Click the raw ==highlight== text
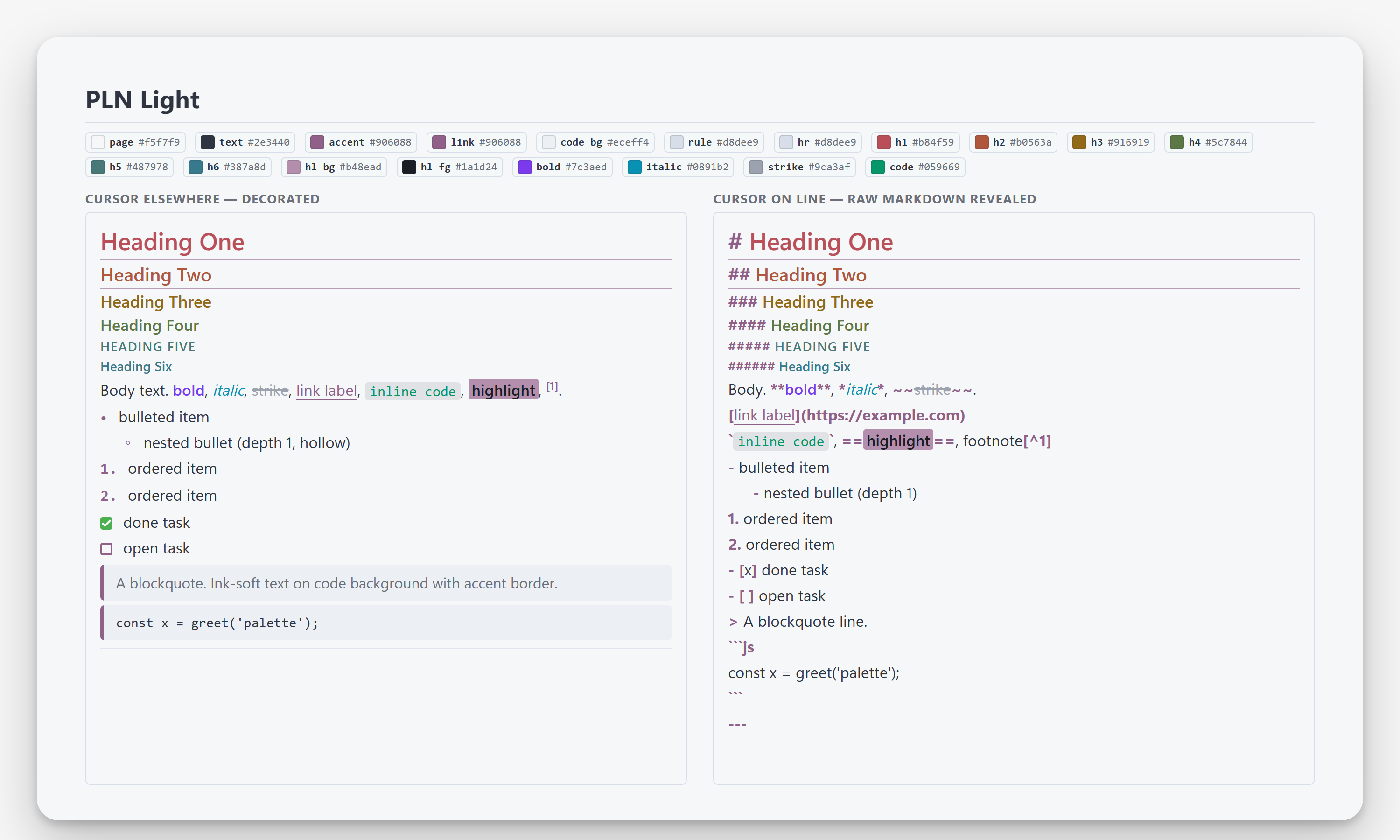Image resolution: width=1400 pixels, height=840 pixels. pyautogui.click(x=898, y=441)
